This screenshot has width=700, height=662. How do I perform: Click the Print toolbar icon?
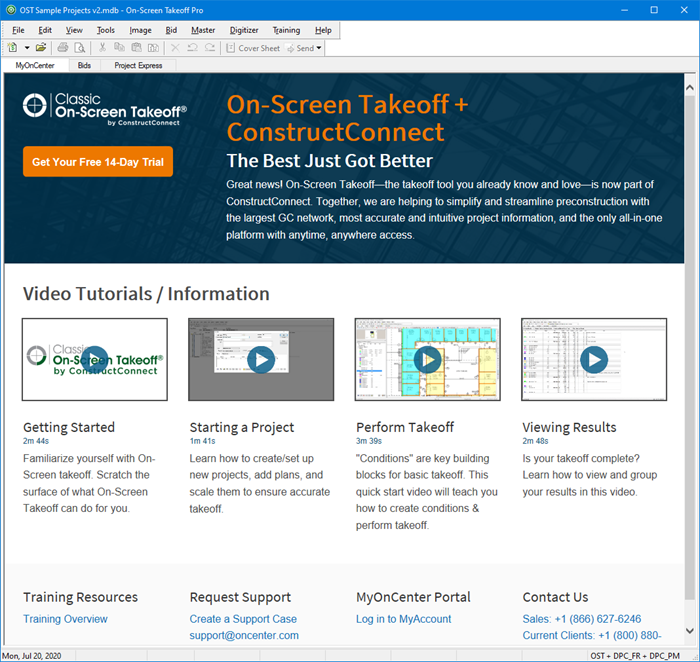point(63,47)
